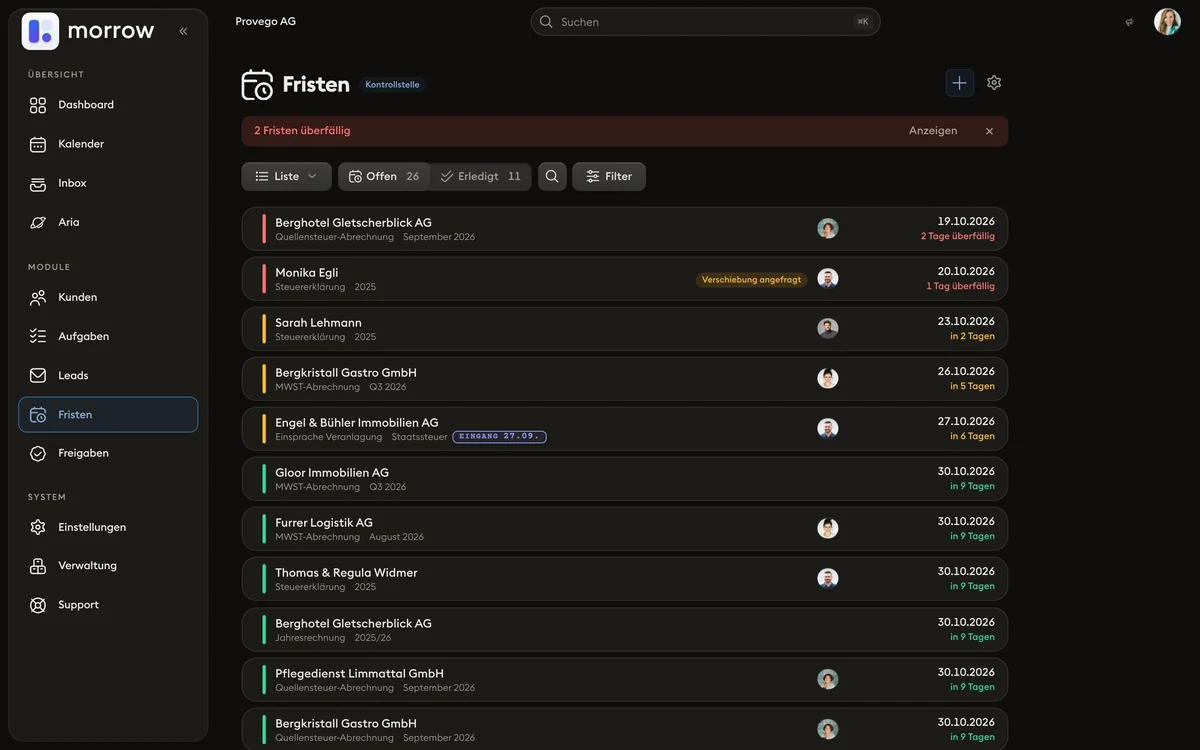Select Aufgaben module in sidebar
This screenshot has height=750, width=1200.
[108, 336]
